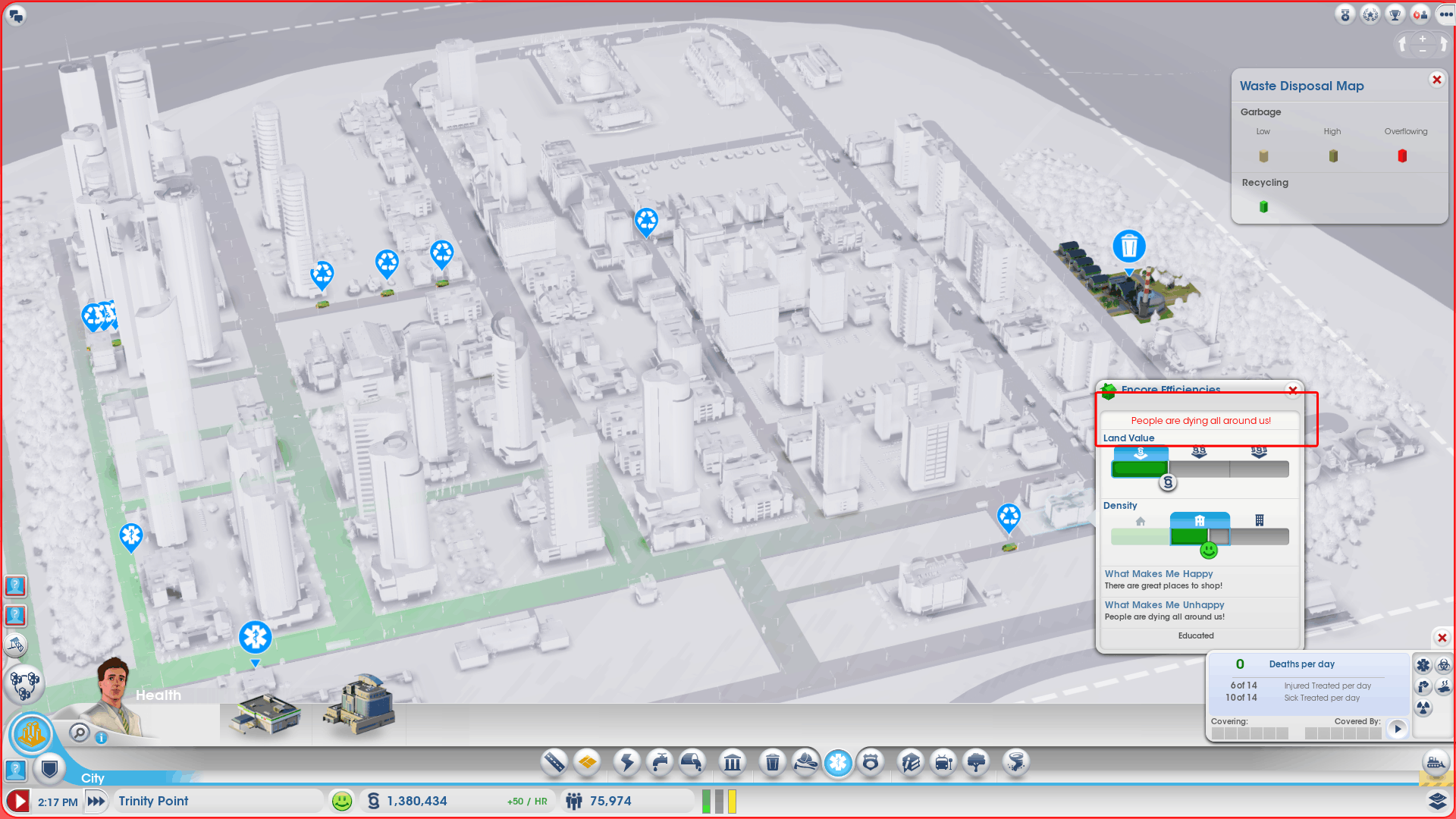Open the Water faucet menu
The height and width of the screenshot is (819, 1456).
pos(660,762)
